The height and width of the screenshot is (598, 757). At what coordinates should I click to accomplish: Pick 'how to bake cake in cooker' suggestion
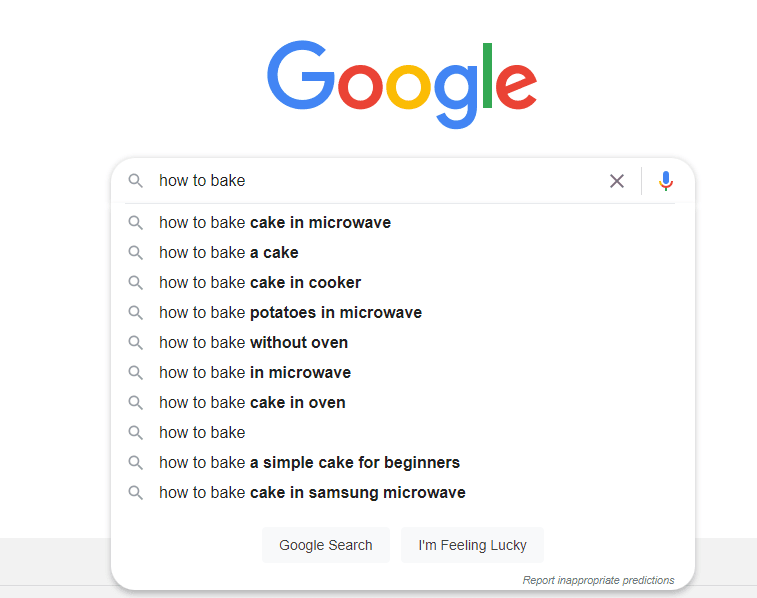tap(403, 282)
